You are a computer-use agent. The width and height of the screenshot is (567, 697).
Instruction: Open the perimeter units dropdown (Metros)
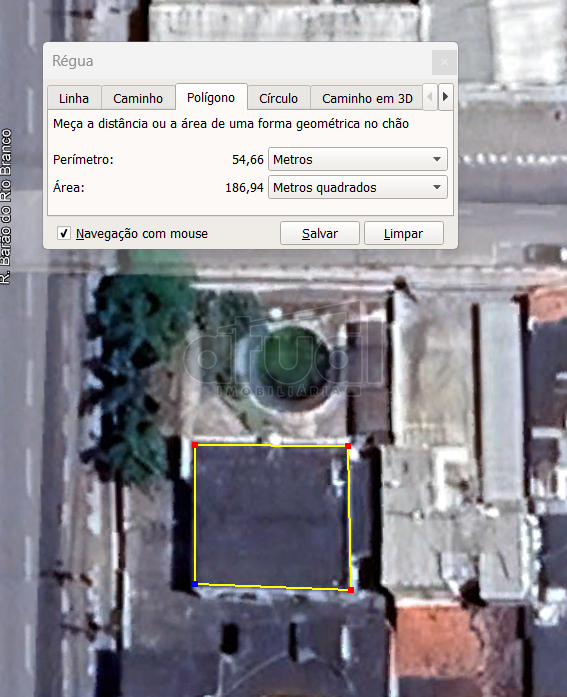[x=358, y=159]
